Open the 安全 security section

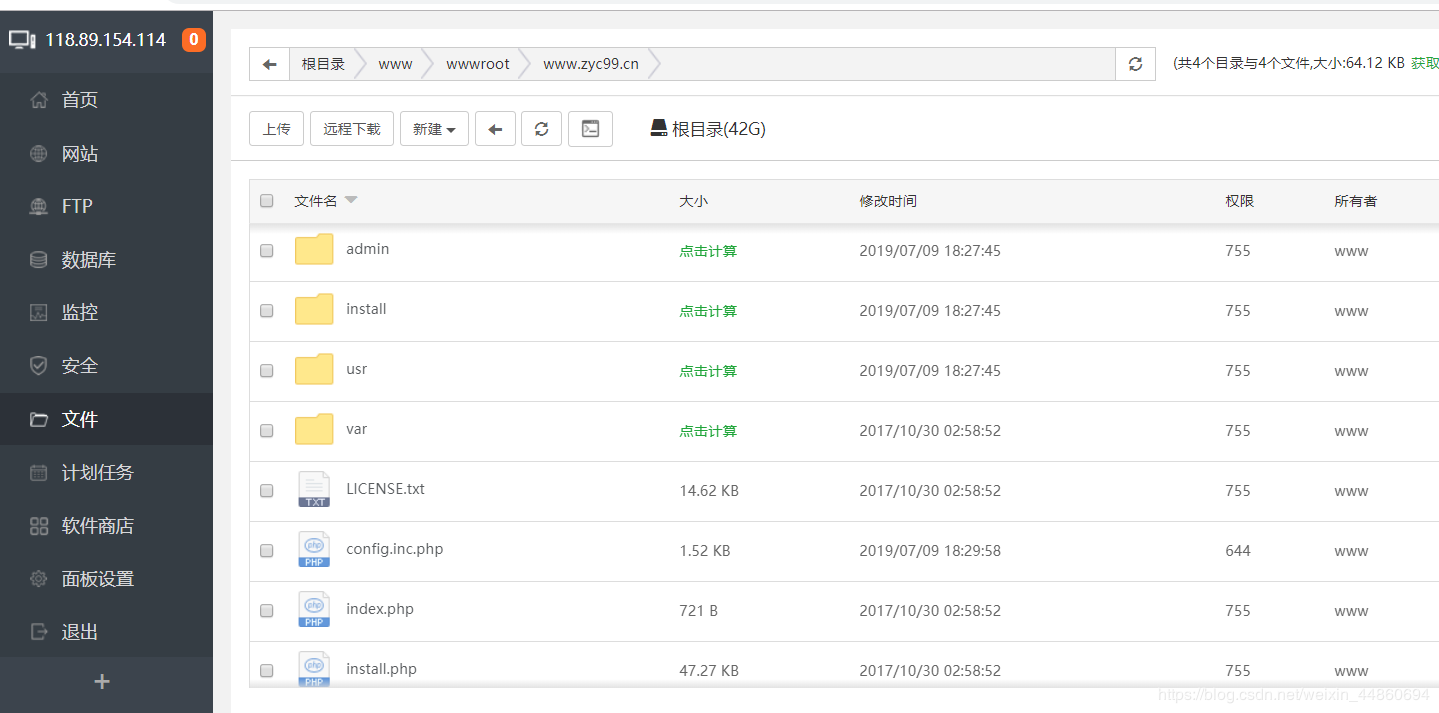tap(79, 366)
